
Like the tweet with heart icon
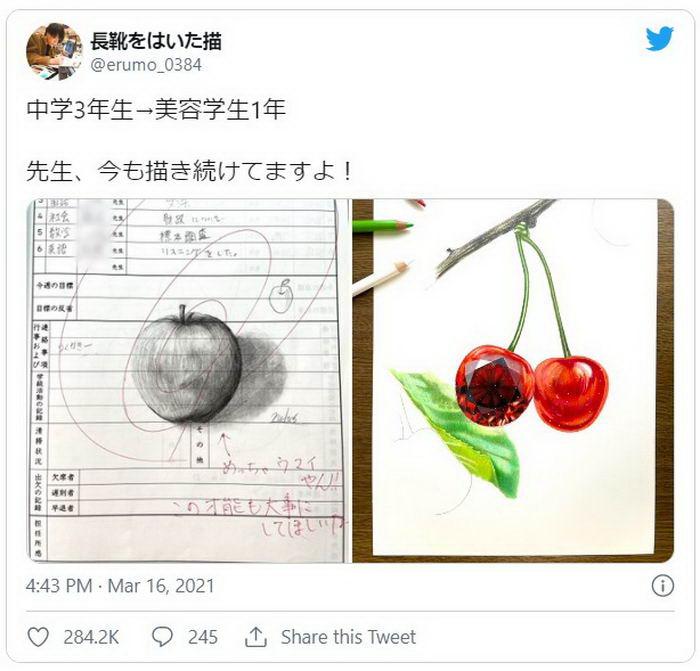click(x=38, y=637)
